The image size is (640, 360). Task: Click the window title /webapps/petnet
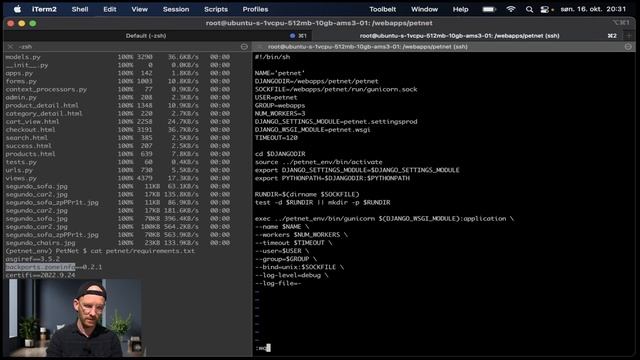click(x=319, y=23)
